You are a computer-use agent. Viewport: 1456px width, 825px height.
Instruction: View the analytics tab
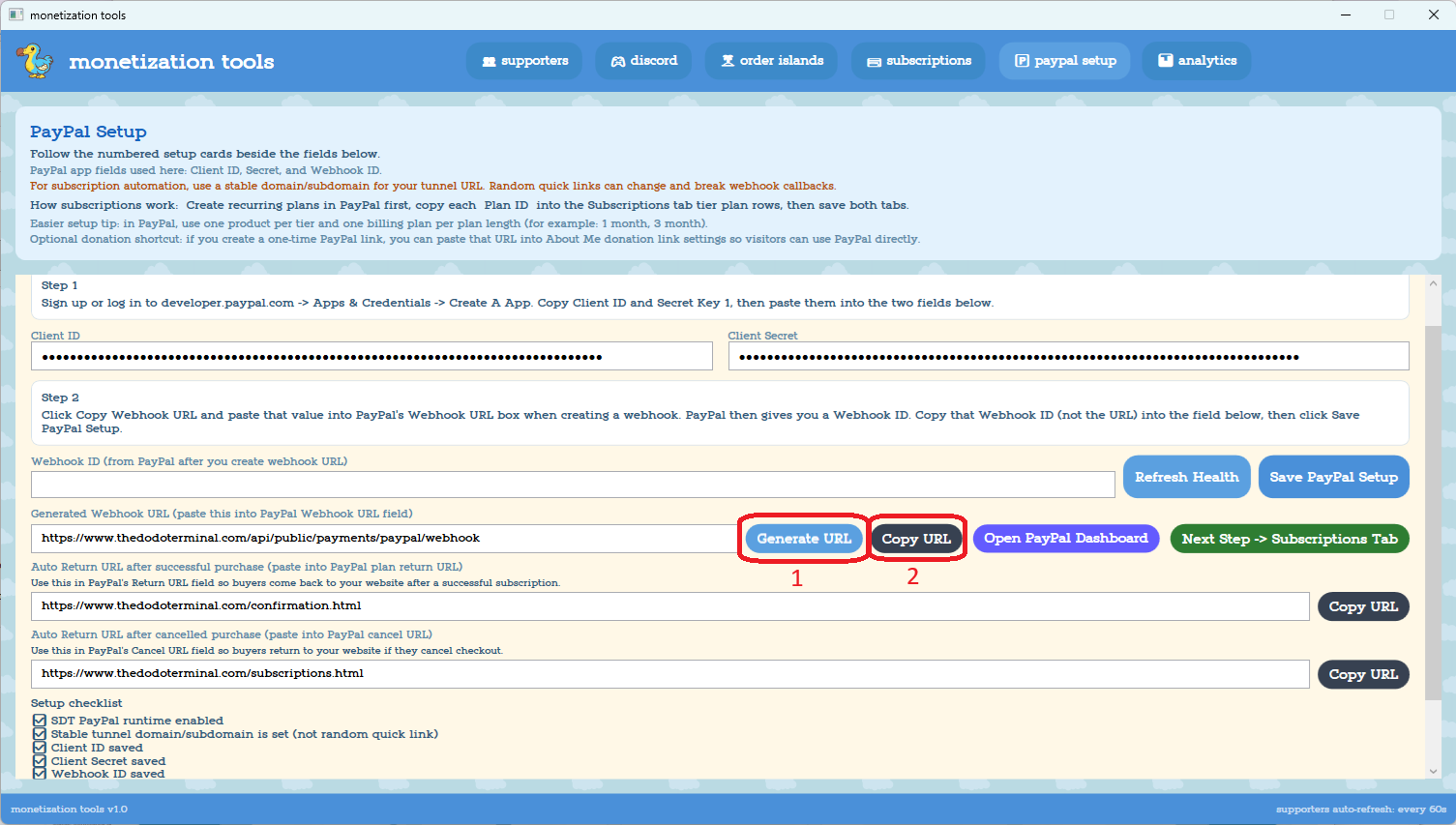point(1197,61)
